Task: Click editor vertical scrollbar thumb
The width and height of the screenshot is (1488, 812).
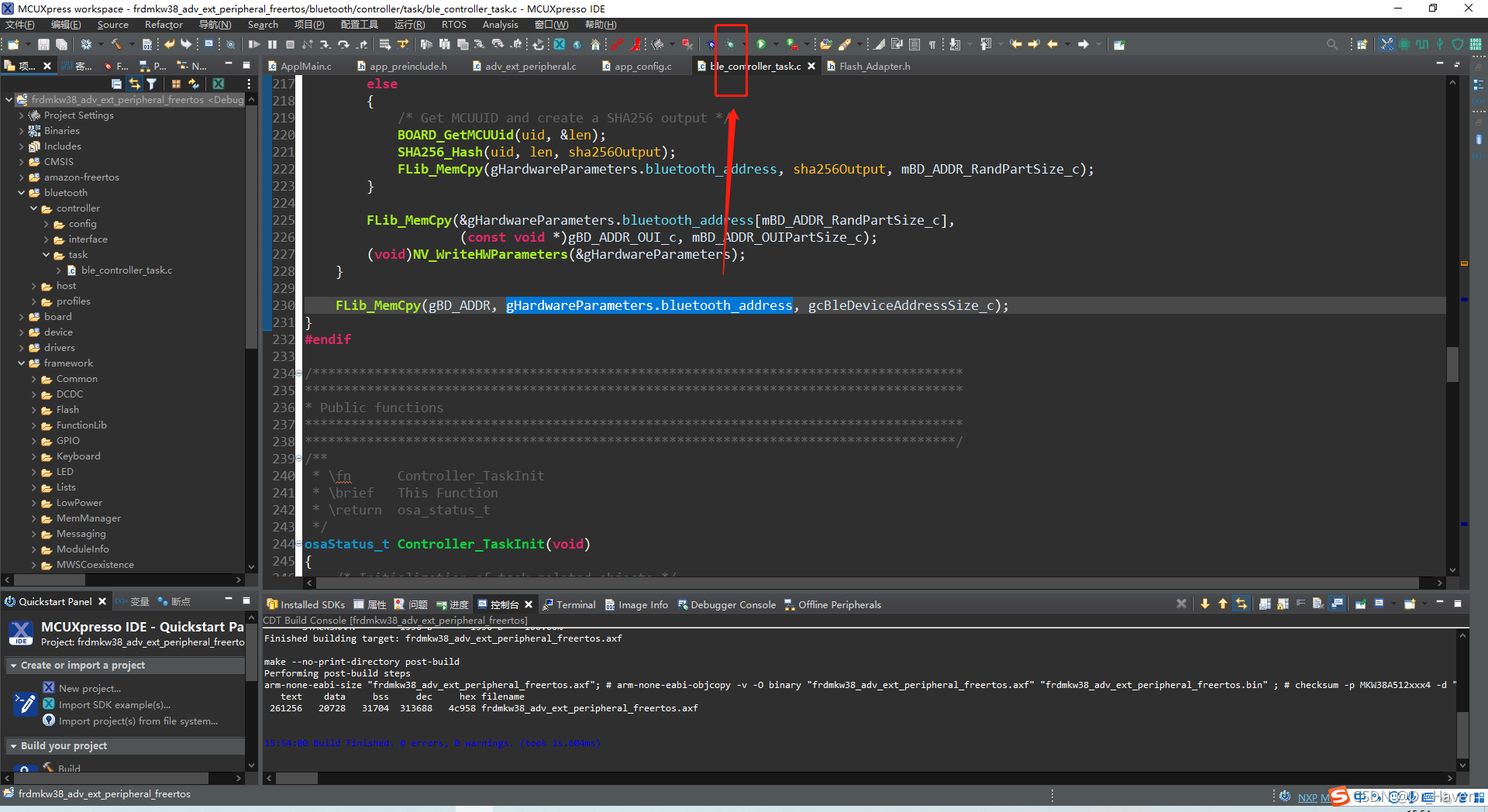Action: pyautogui.click(x=1452, y=363)
